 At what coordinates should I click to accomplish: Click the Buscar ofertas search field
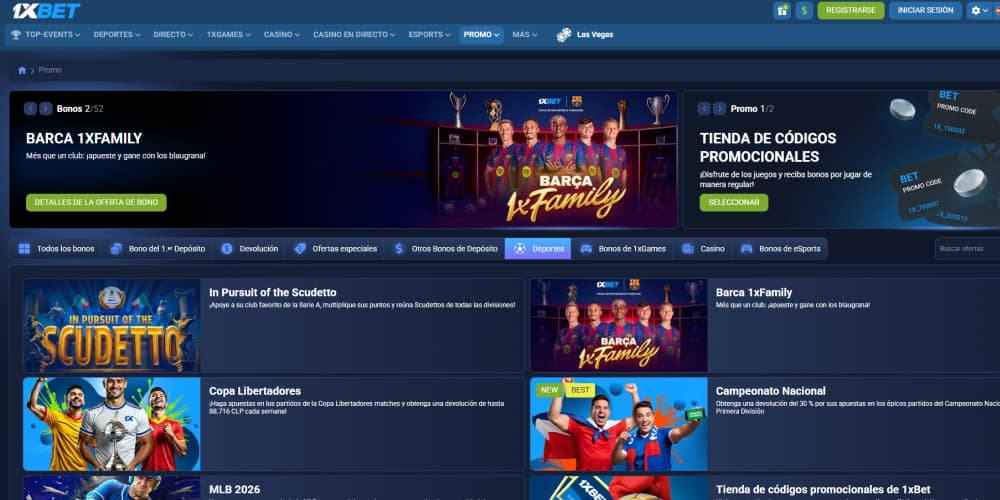click(x=967, y=249)
